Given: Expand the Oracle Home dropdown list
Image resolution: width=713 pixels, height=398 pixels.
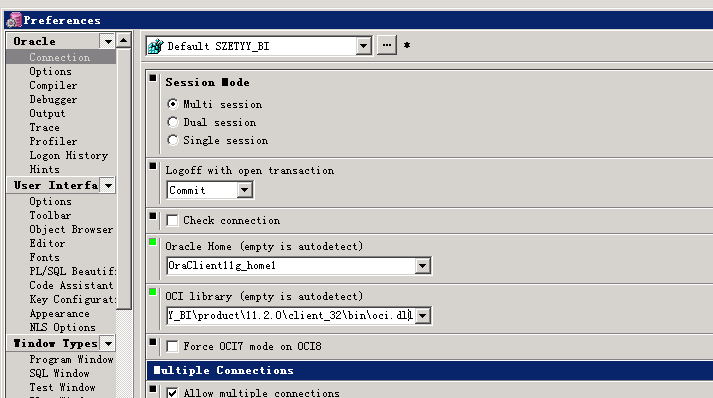Looking at the screenshot, I should [422, 266].
